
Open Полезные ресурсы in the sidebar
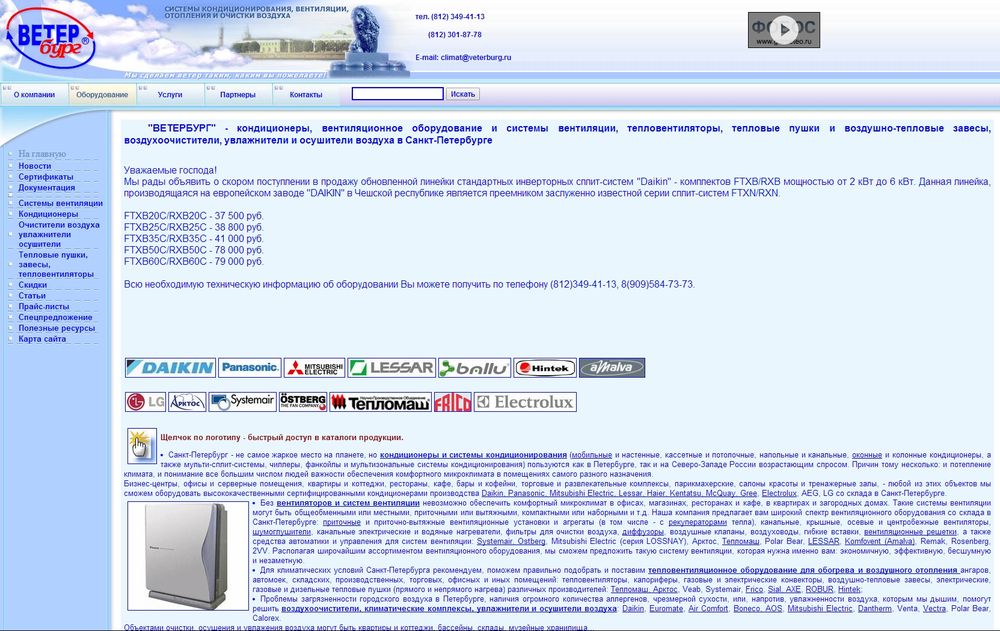[x=56, y=328]
